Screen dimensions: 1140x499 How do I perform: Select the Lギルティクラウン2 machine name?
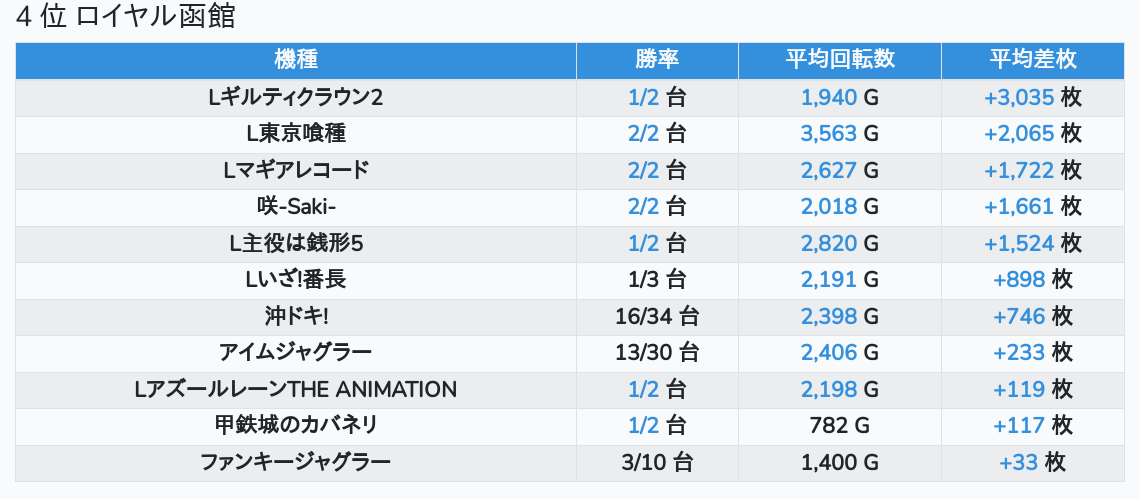pyautogui.click(x=295, y=97)
